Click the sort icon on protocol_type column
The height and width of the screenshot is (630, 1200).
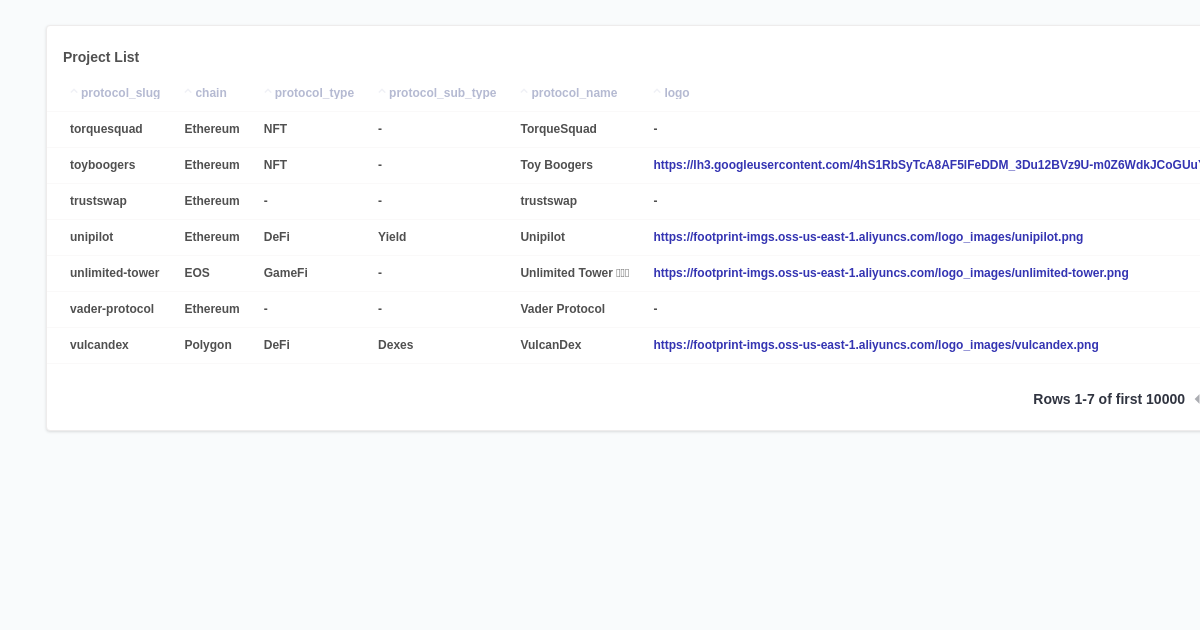pyautogui.click(x=269, y=92)
